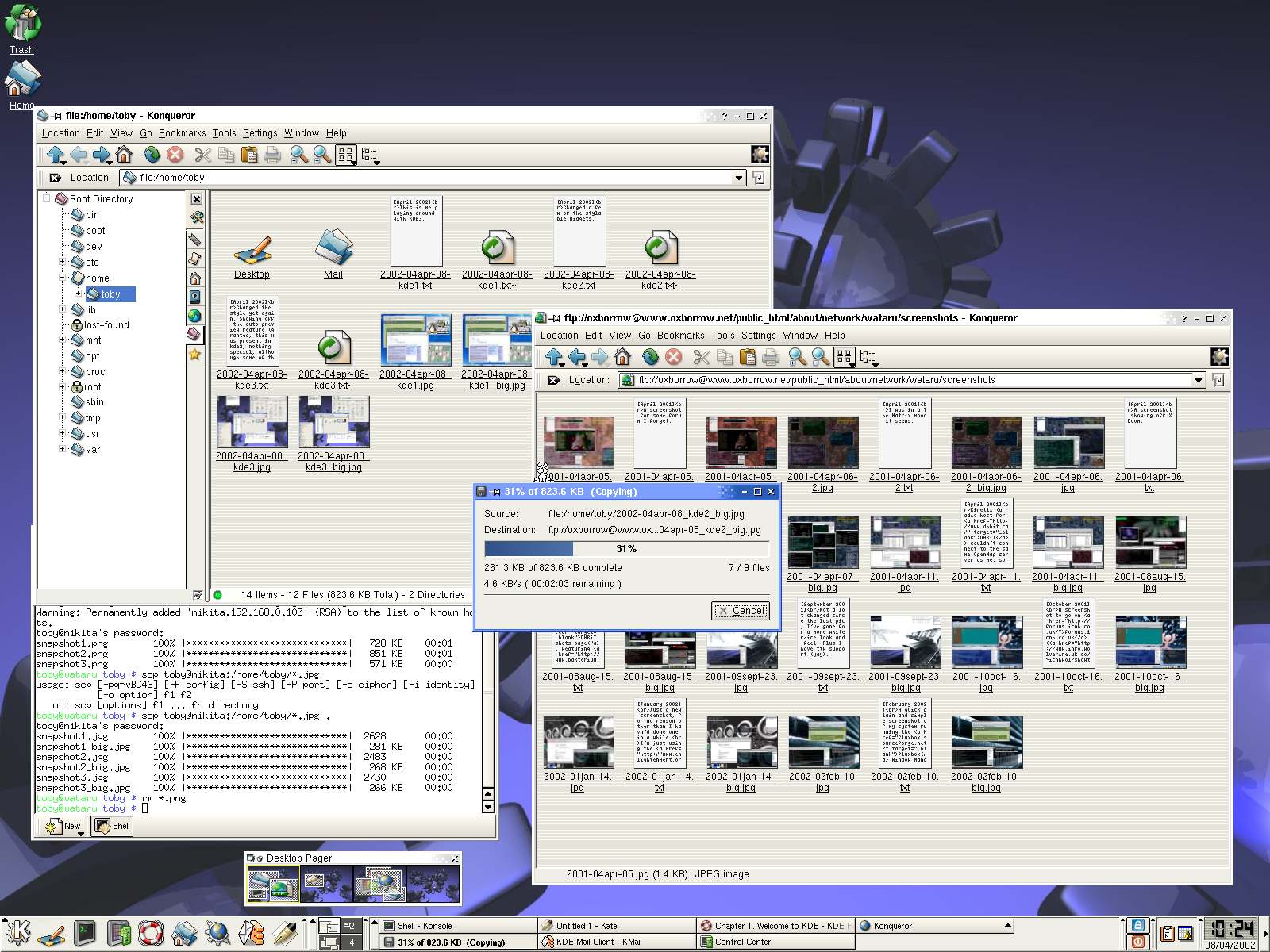This screenshot has width=1270, height=952.
Task: Click Paste clipboard icon in file:/home/toby toolbar
Action: [249, 155]
